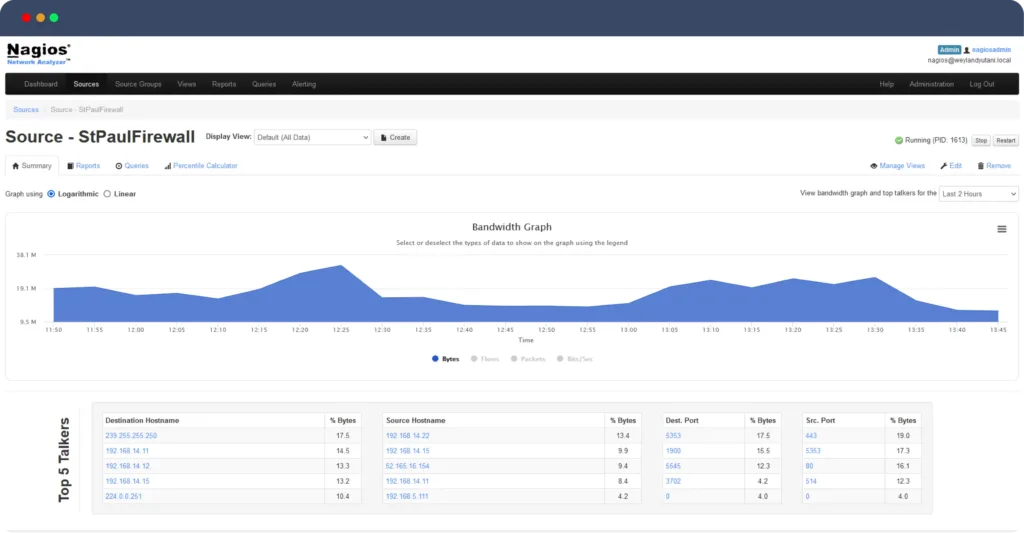Open the Alerting menu item
The width and height of the screenshot is (1024, 533).
point(303,84)
